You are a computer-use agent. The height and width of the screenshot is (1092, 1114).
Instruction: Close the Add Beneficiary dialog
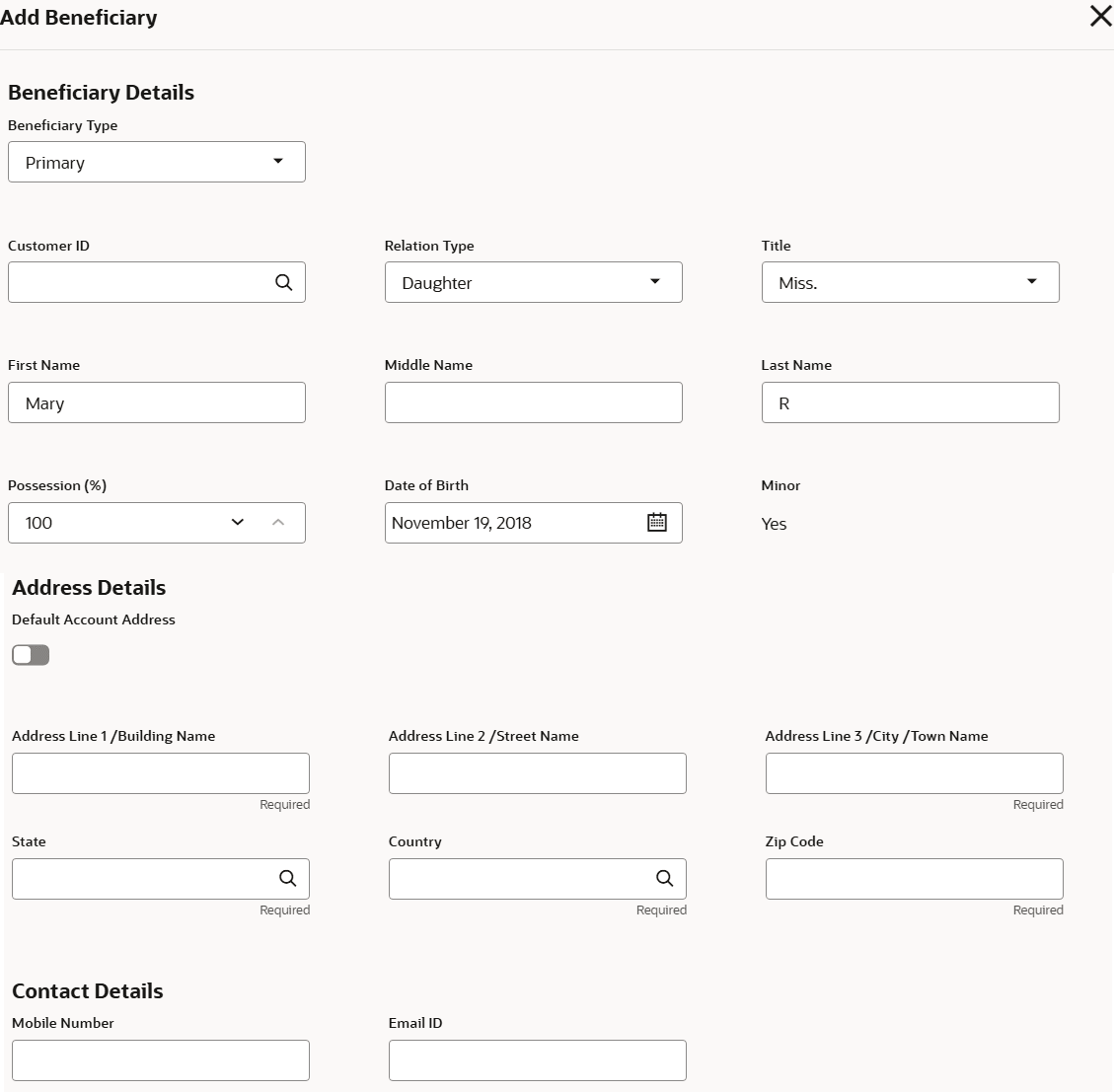(x=1099, y=16)
